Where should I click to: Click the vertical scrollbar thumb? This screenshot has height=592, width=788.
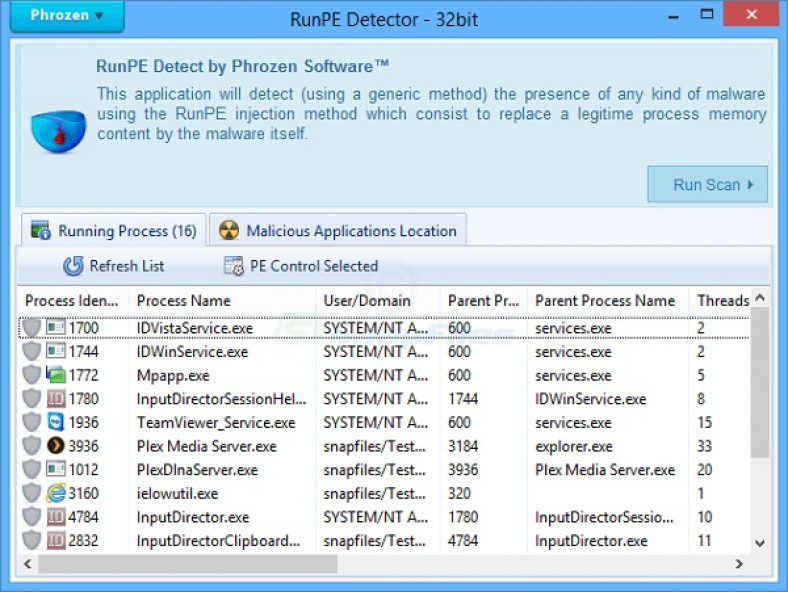coord(760,382)
